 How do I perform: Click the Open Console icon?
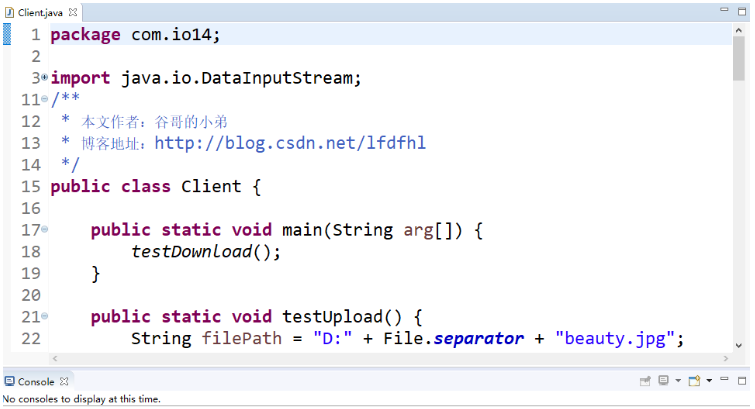tap(694, 382)
